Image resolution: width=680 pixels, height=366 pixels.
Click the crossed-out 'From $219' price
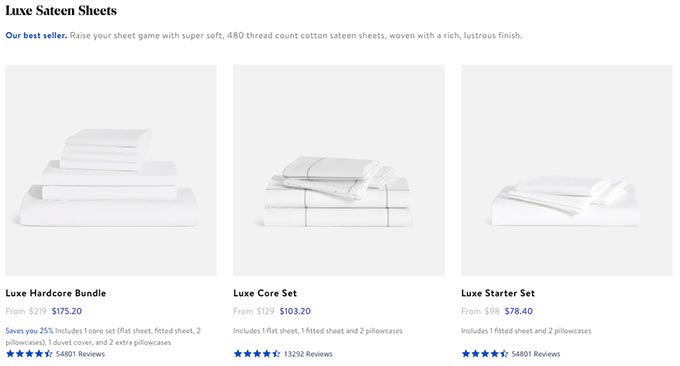pyautogui.click(x=26, y=311)
